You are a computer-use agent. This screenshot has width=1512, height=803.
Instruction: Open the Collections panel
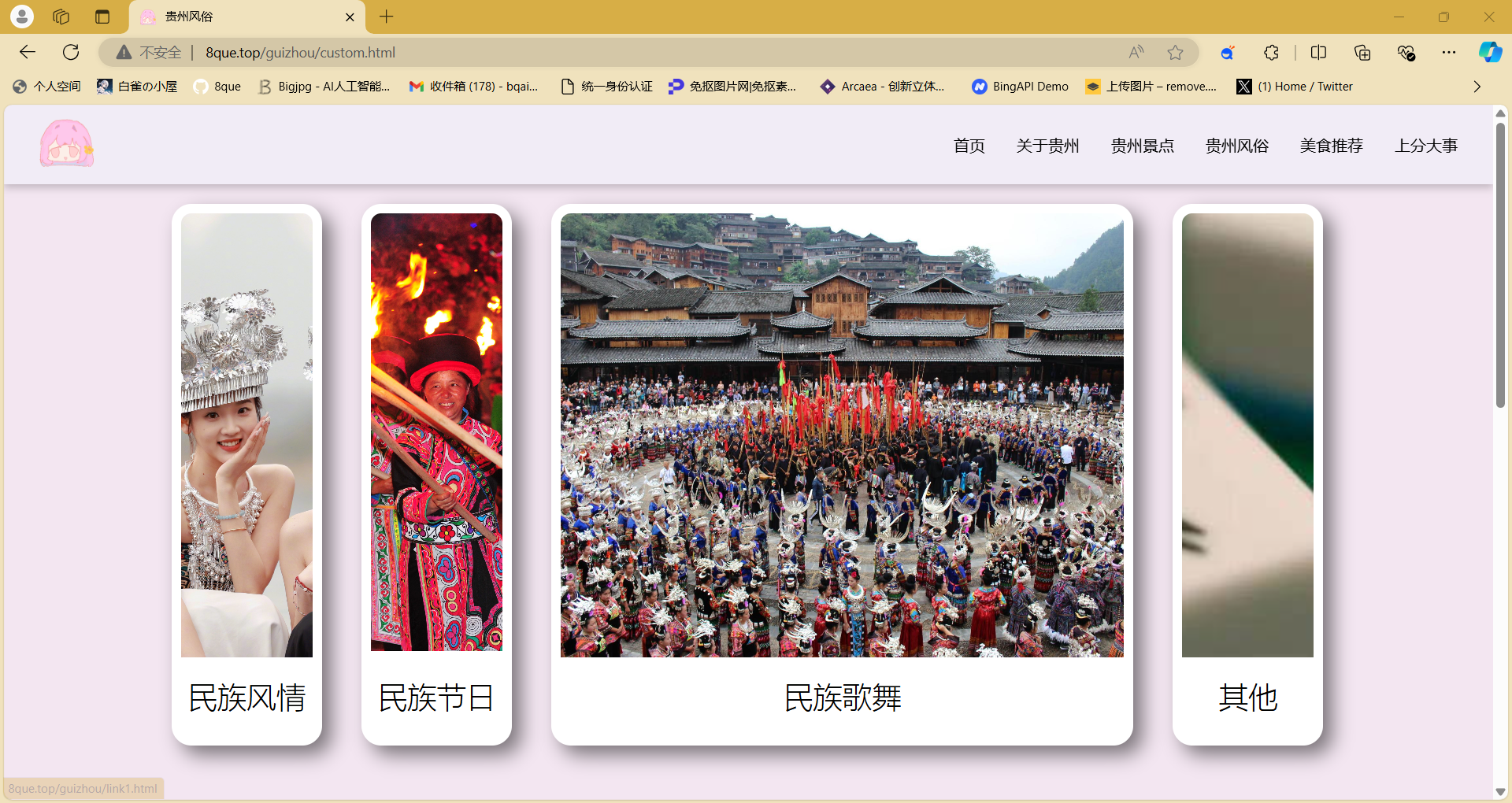1362,52
